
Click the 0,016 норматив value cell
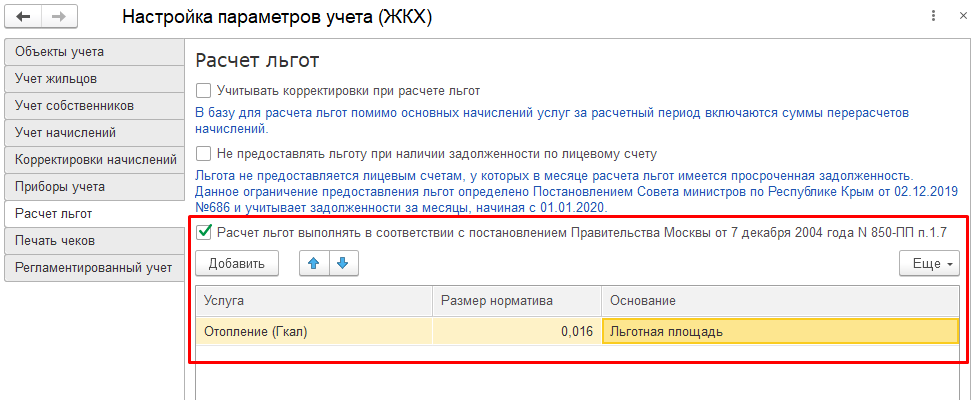coord(517,331)
